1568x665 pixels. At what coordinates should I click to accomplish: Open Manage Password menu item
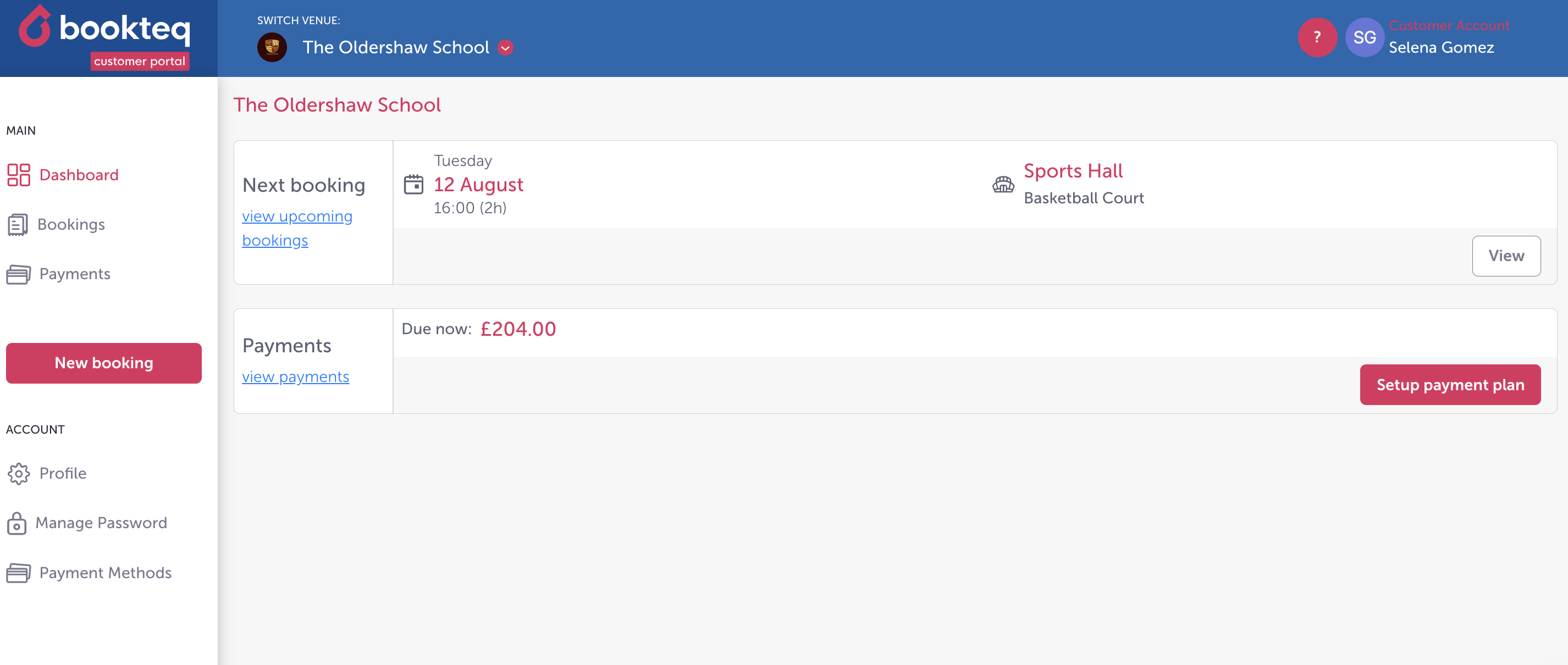point(101,523)
